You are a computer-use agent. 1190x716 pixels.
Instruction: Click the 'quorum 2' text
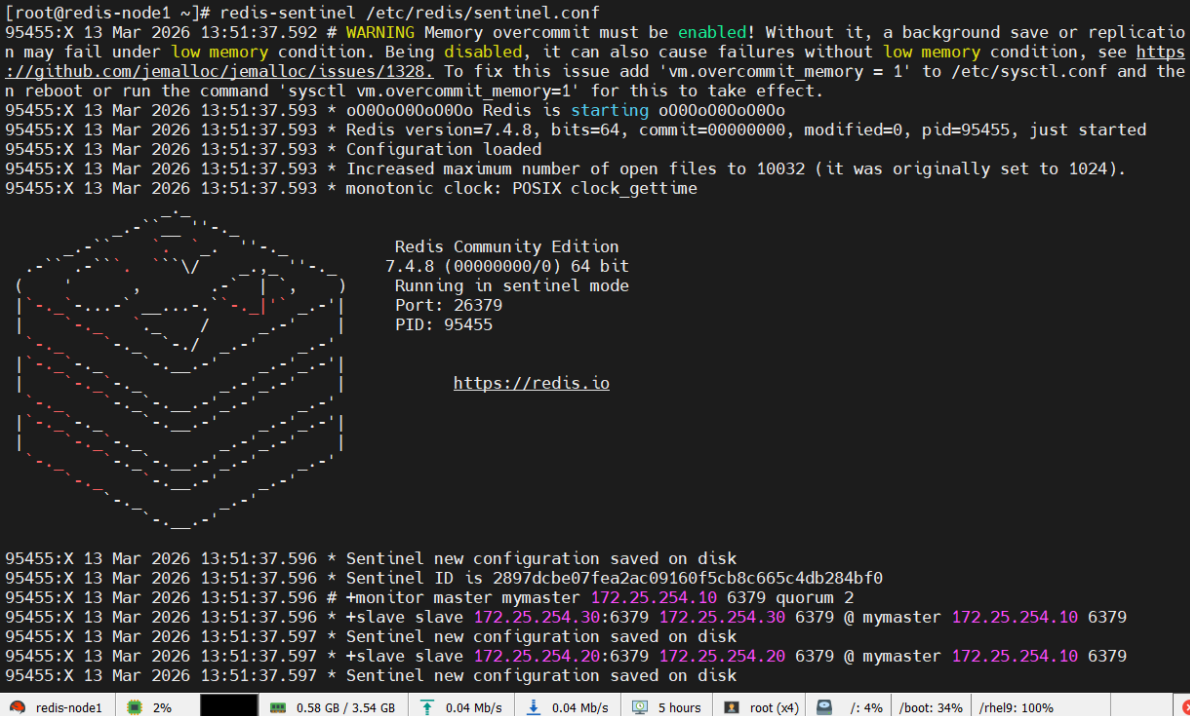click(816, 598)
